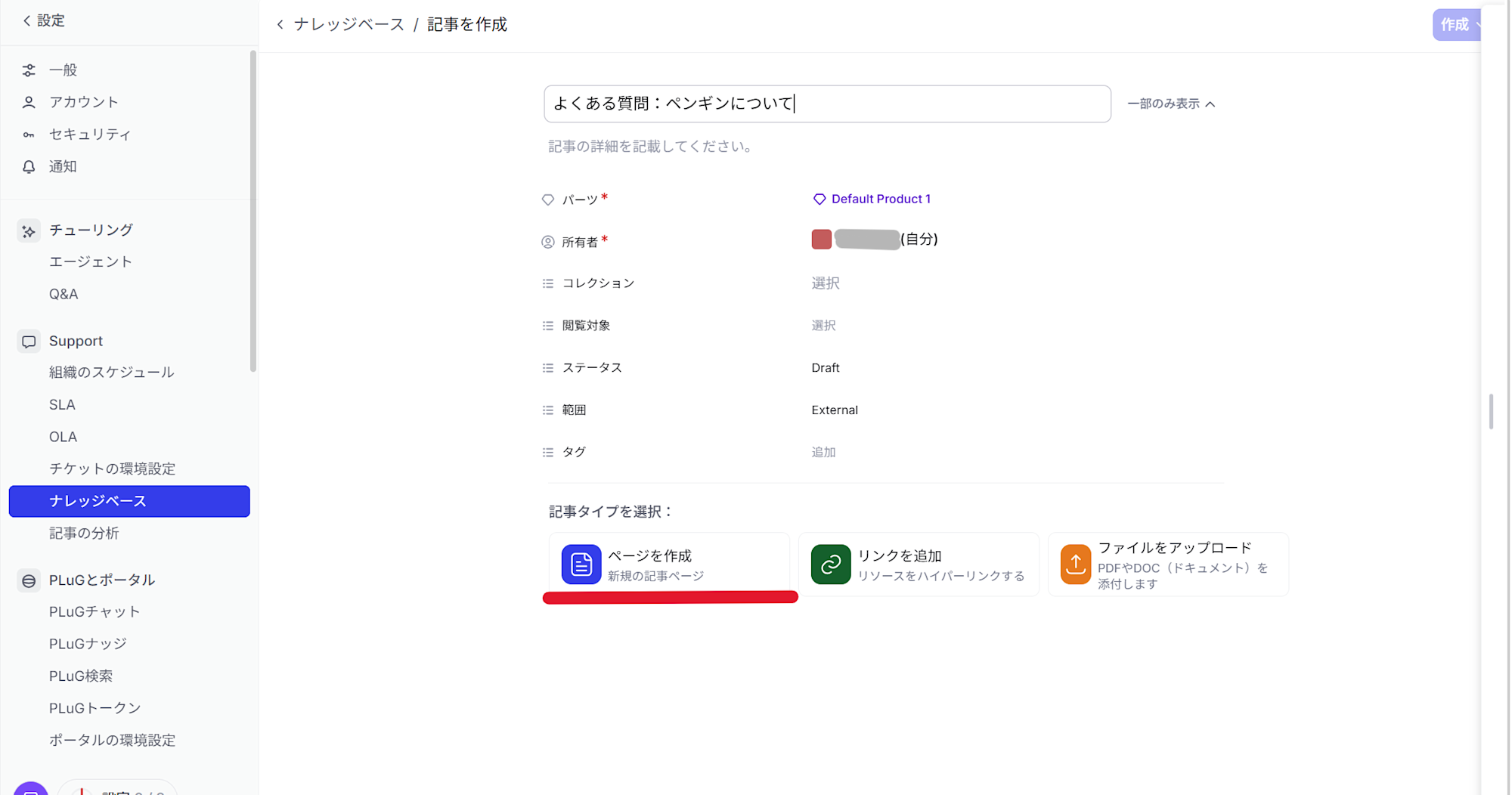Change the ステータス value Draft
The width and height of the screenshot is (1512, 795).
click(826, 368)
